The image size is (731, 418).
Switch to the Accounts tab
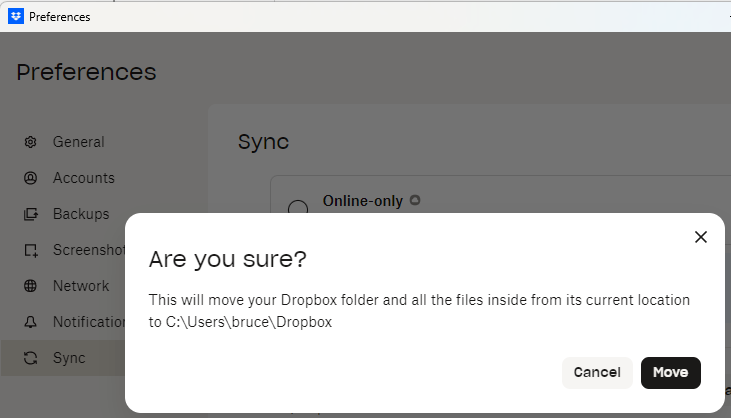point(83,178)
